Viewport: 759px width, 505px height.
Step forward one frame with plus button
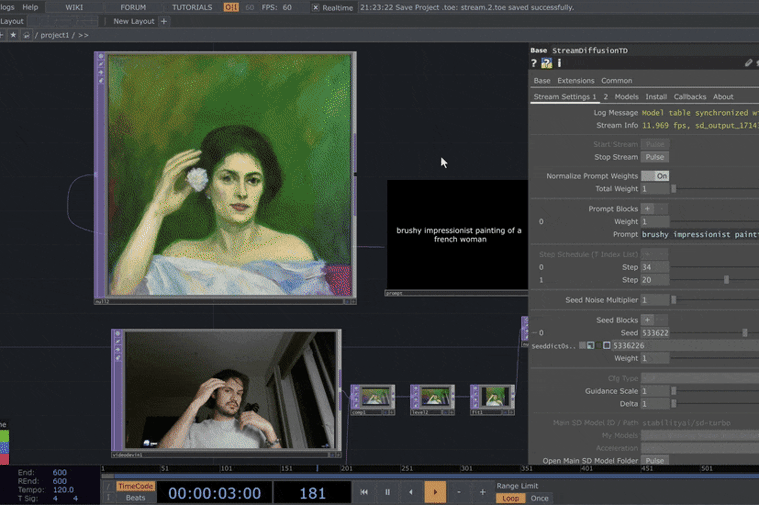pos(483,492)
